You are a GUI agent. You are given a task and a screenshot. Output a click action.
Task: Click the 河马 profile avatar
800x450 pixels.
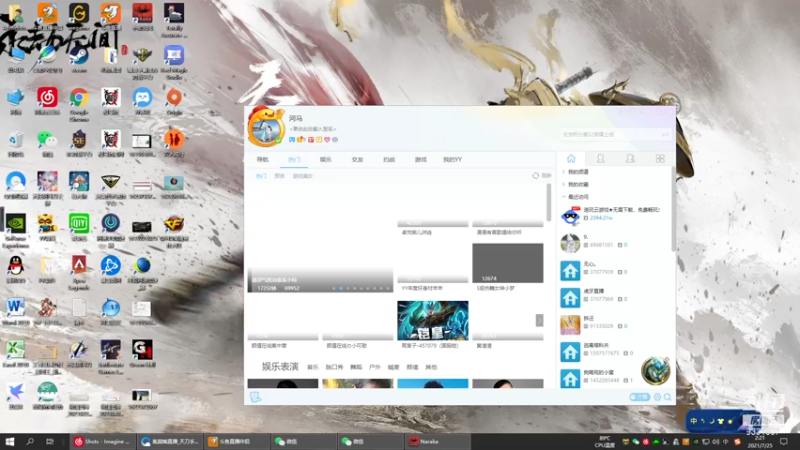click(x=265, y=127)
